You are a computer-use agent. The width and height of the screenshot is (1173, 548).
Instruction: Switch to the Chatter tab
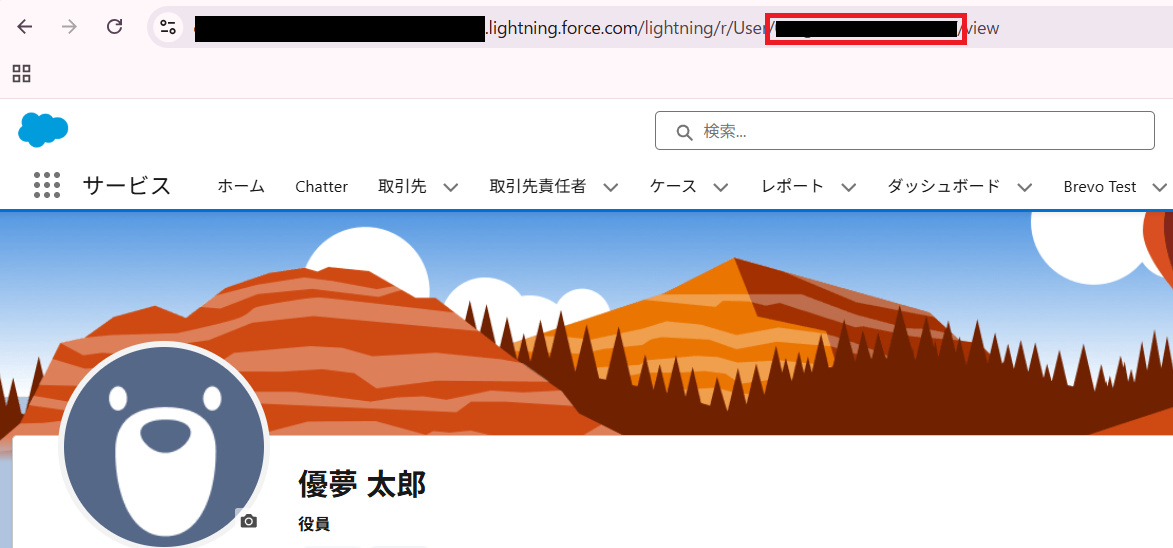(322, 187)
